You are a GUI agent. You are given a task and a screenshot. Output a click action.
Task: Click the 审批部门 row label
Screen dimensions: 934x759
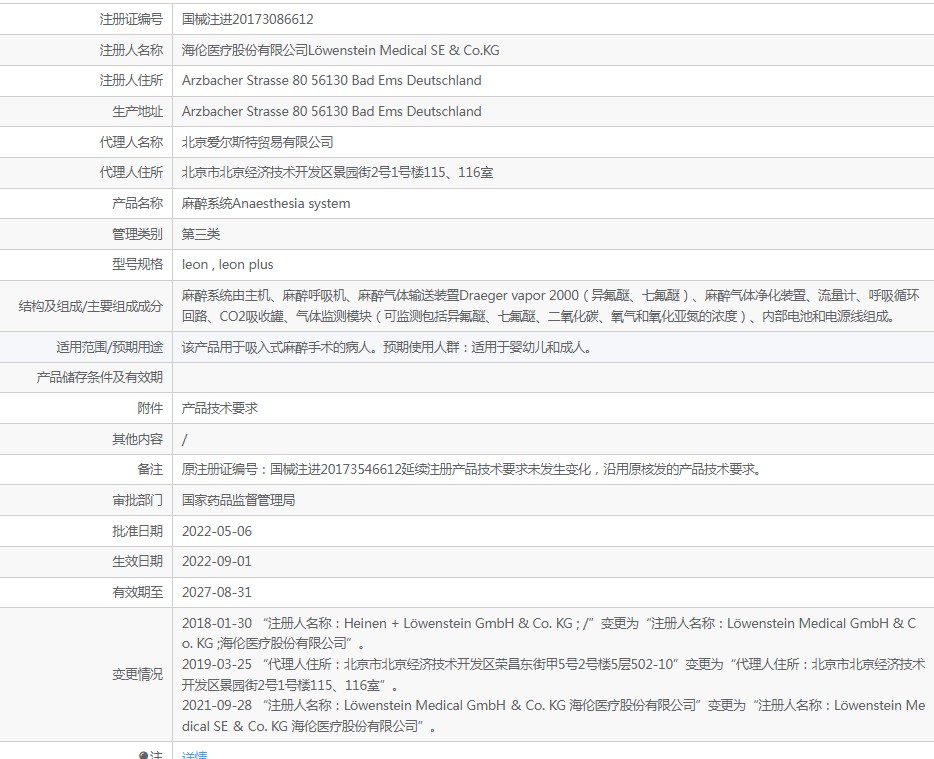tap(138, 500)
